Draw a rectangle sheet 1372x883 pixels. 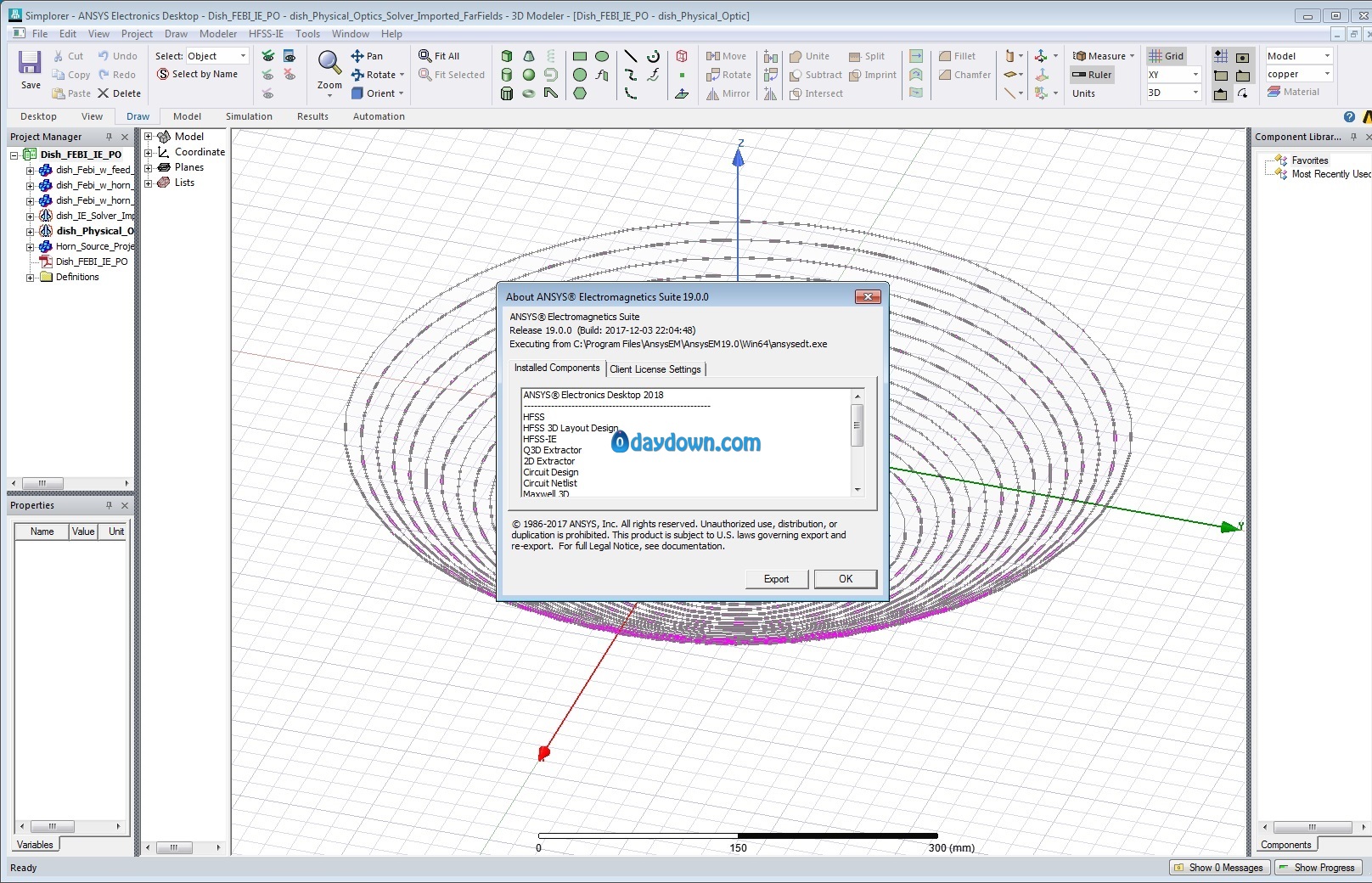580,56
